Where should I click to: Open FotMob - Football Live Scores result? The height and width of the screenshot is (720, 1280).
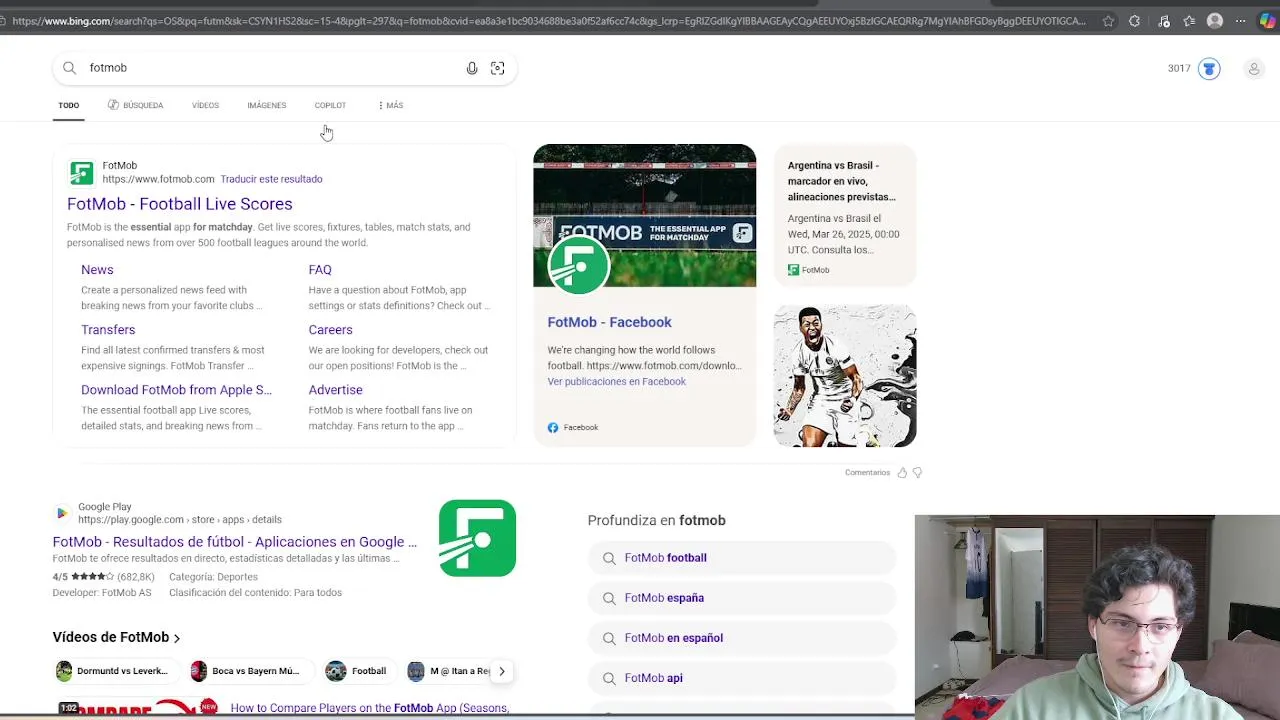[180, 204]
